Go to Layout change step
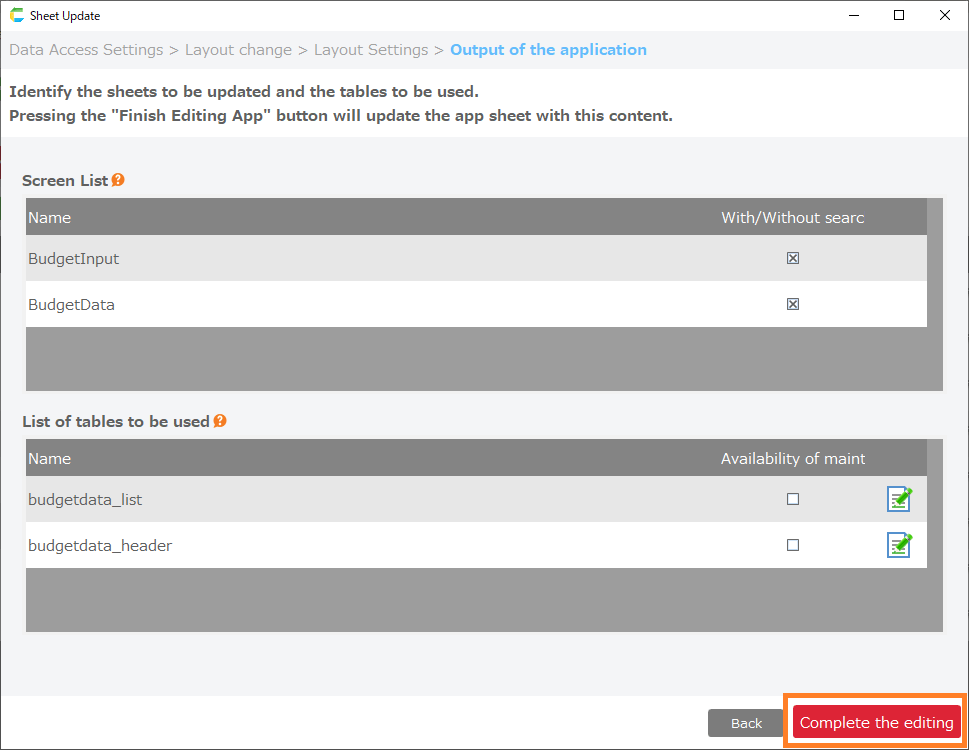The image size is (969, 750). click(x=238, y=50)
